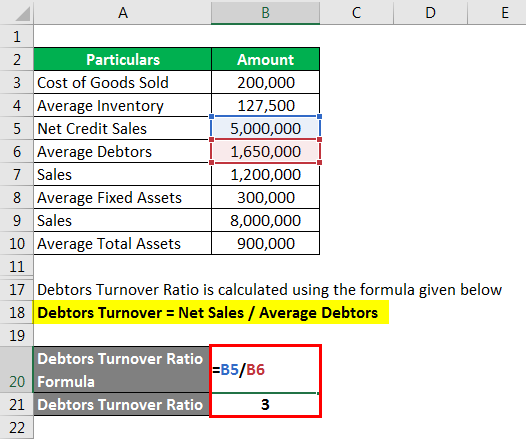526x439 pixels.
Task: Select the 8,000,000 amount cell
Action: tap(265, 220)
